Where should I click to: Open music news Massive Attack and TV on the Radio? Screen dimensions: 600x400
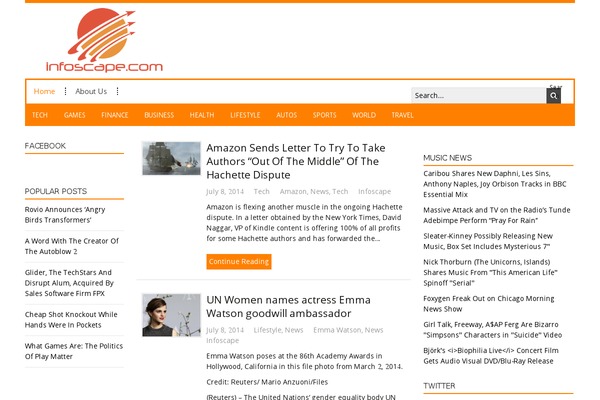497,215
